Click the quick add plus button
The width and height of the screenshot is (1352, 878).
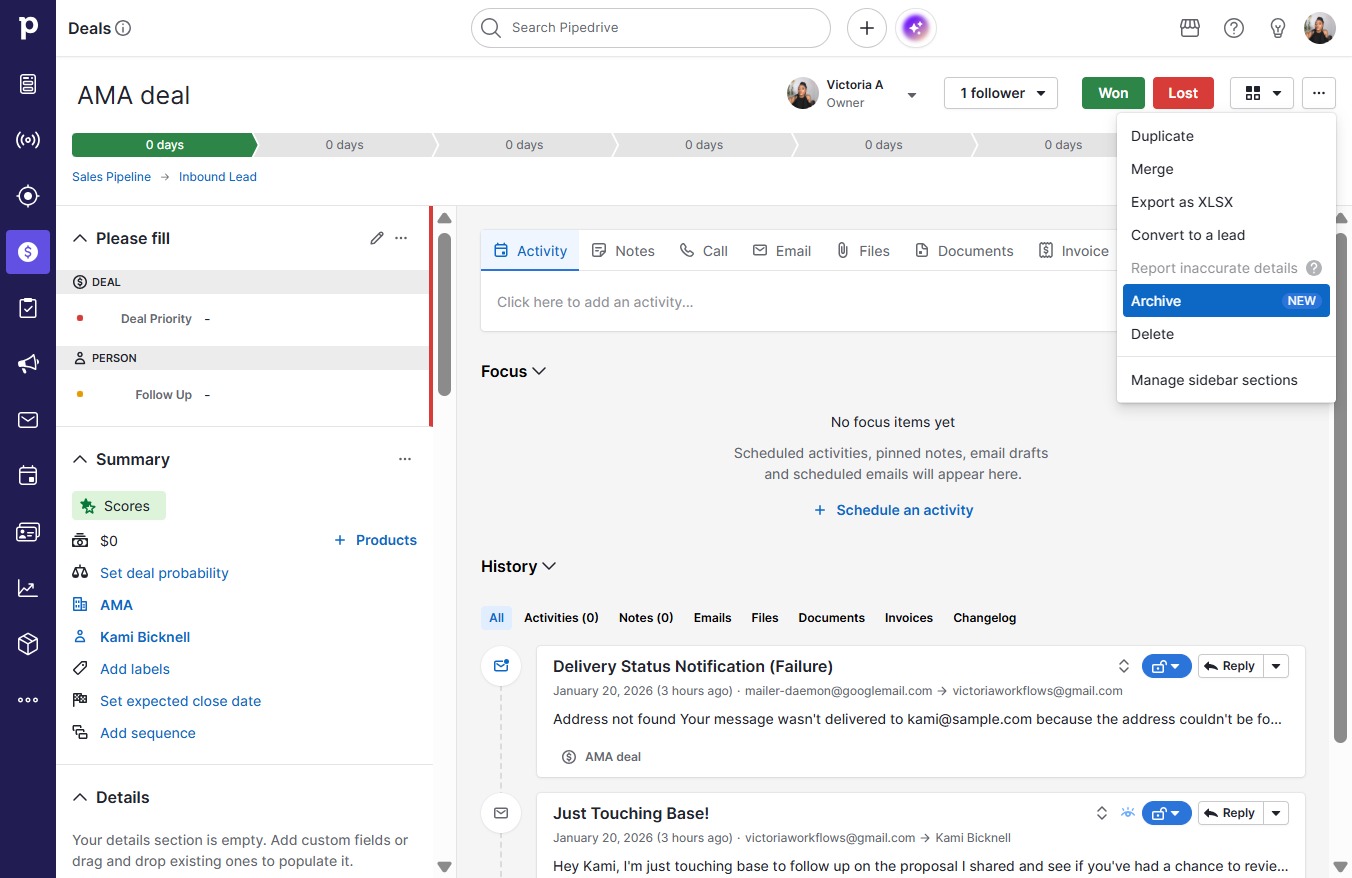pyautogui.click(x=867, y=28)
